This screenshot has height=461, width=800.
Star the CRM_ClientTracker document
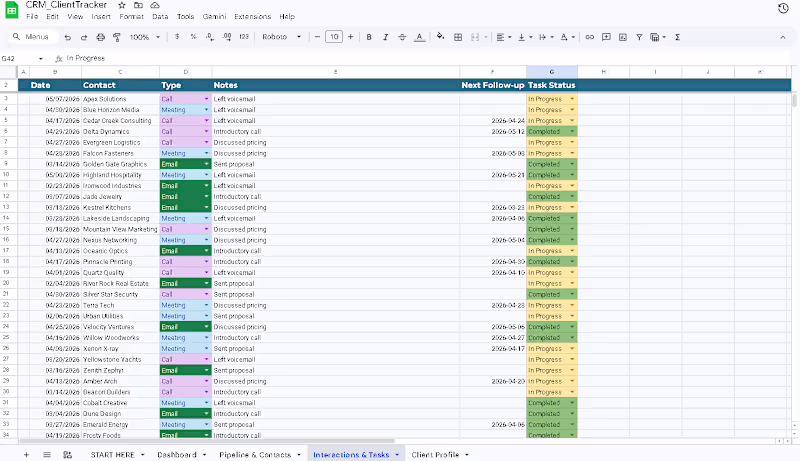(x=121, y=5)
